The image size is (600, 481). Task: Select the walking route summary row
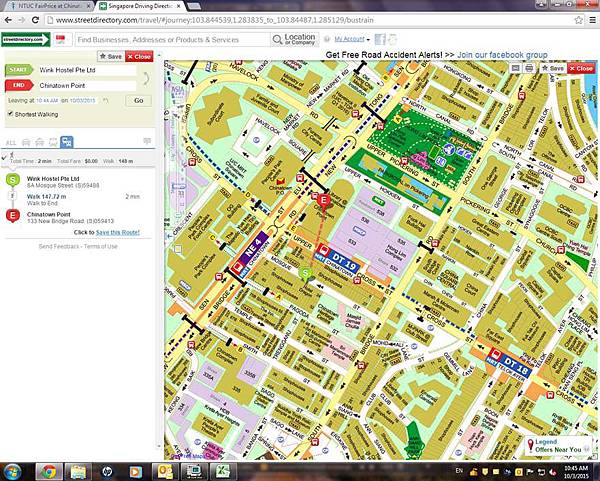tap(78, 159)
